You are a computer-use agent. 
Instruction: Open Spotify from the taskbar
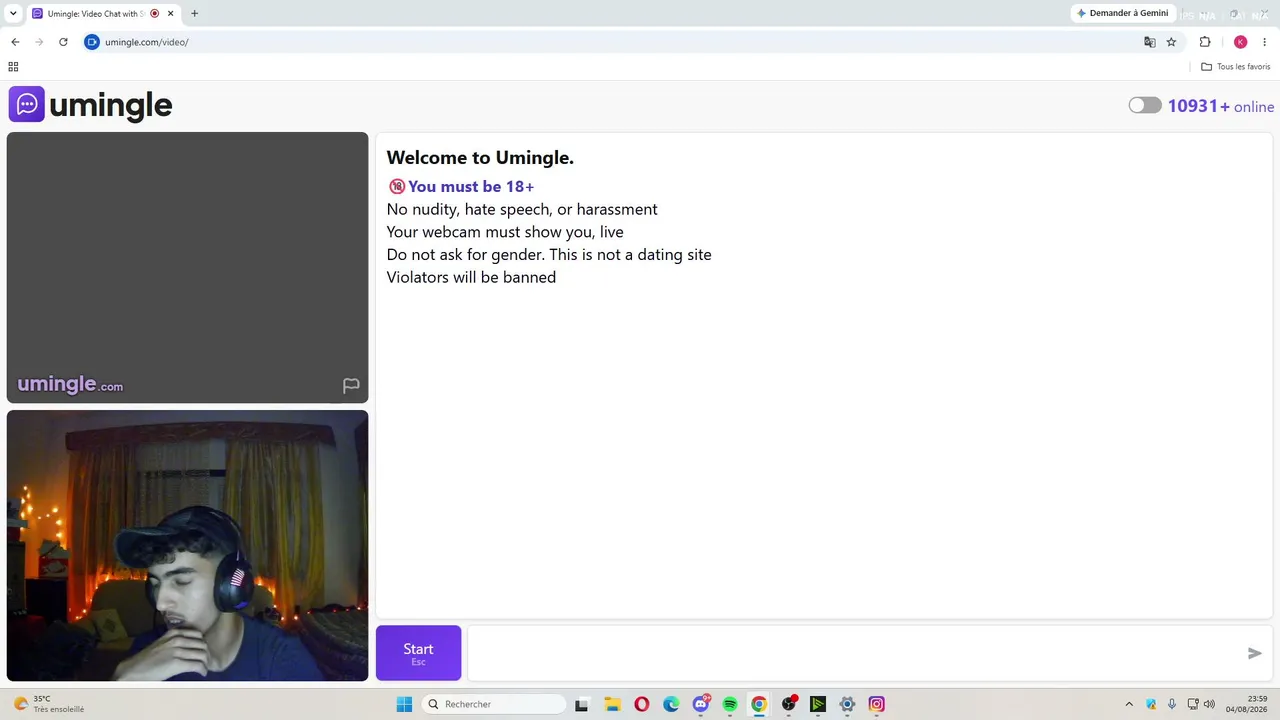[730, 704]
